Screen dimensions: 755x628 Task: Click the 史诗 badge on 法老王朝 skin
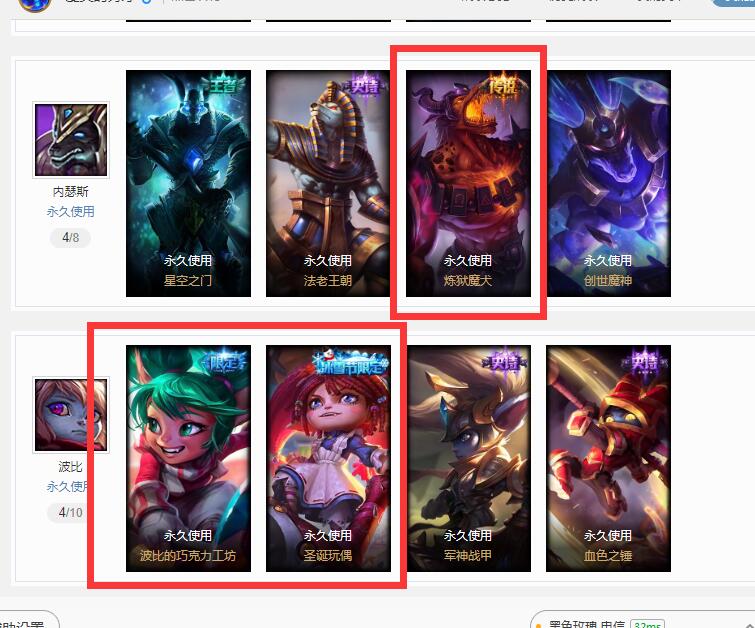pyautogui.click(x=364, y=85)
